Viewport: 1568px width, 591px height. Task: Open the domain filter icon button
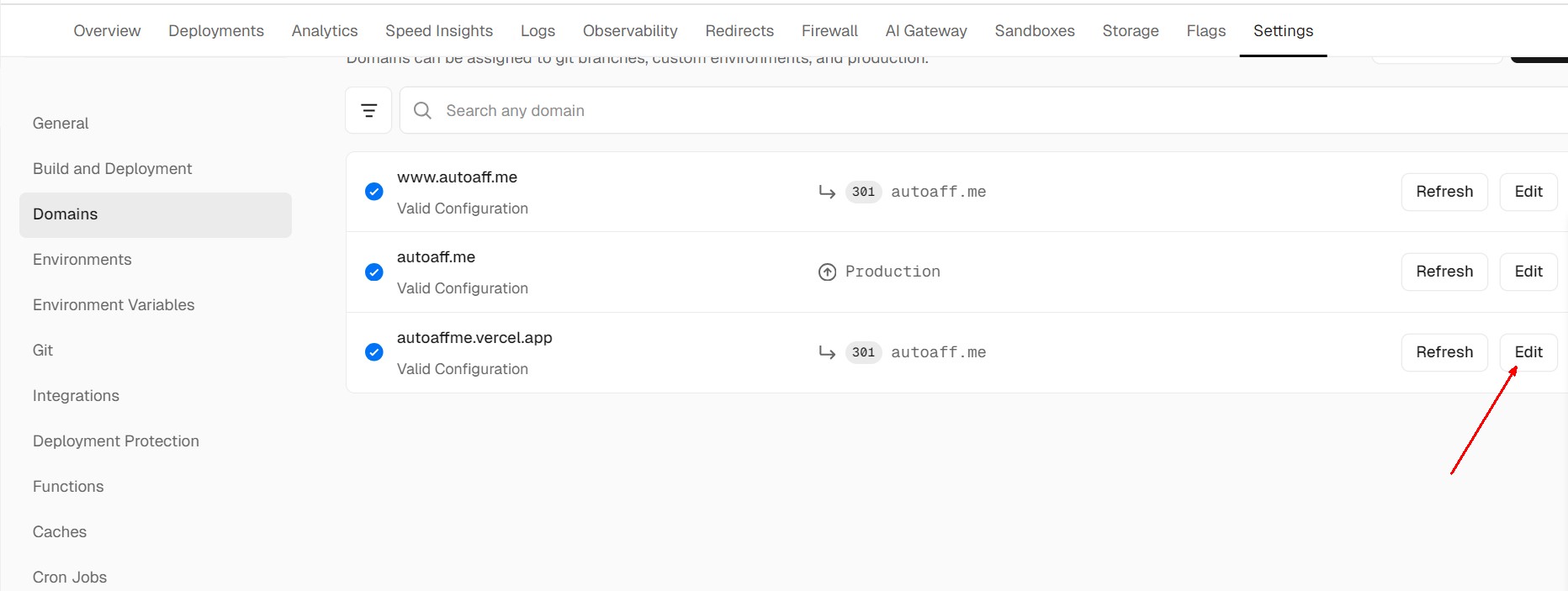[368, 110]
